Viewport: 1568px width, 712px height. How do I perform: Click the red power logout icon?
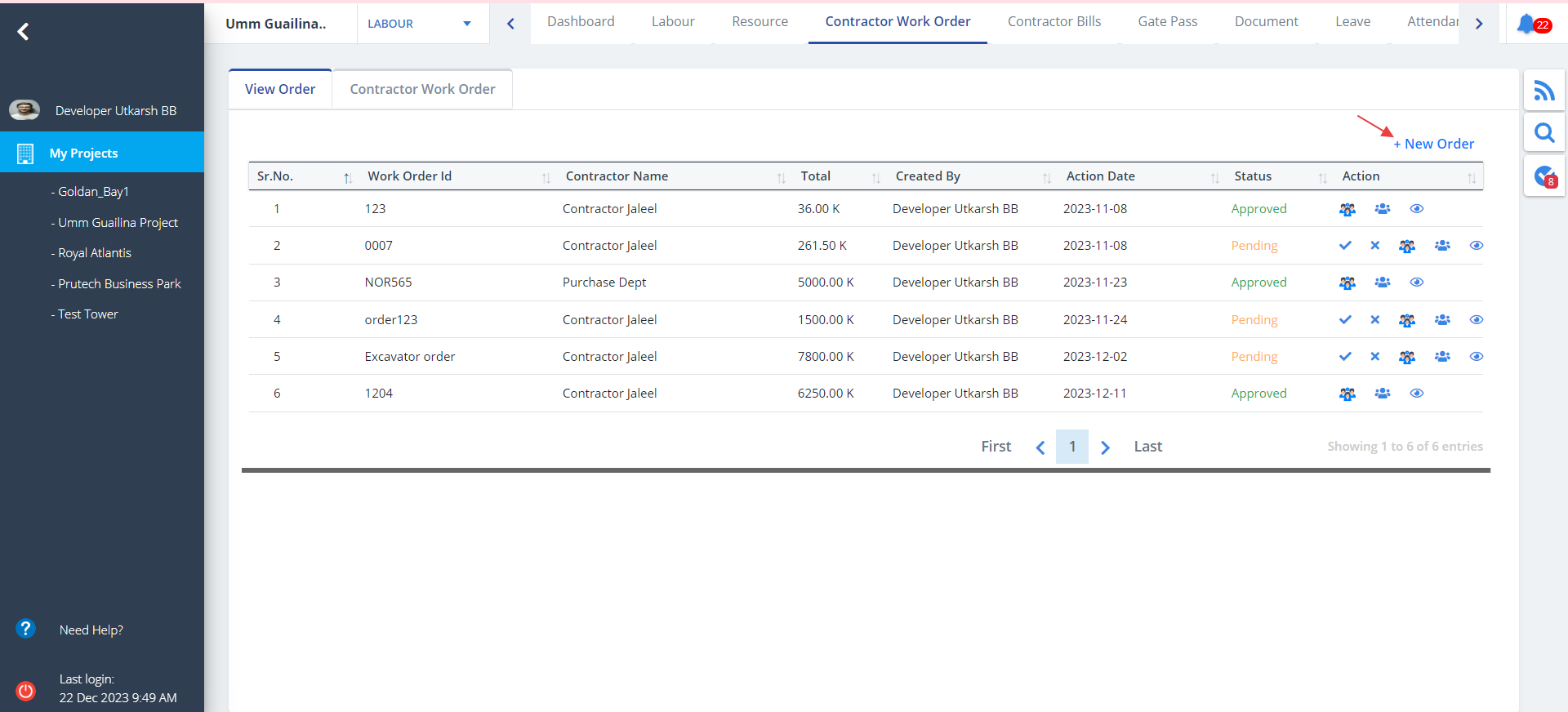(x=25, y=690)
